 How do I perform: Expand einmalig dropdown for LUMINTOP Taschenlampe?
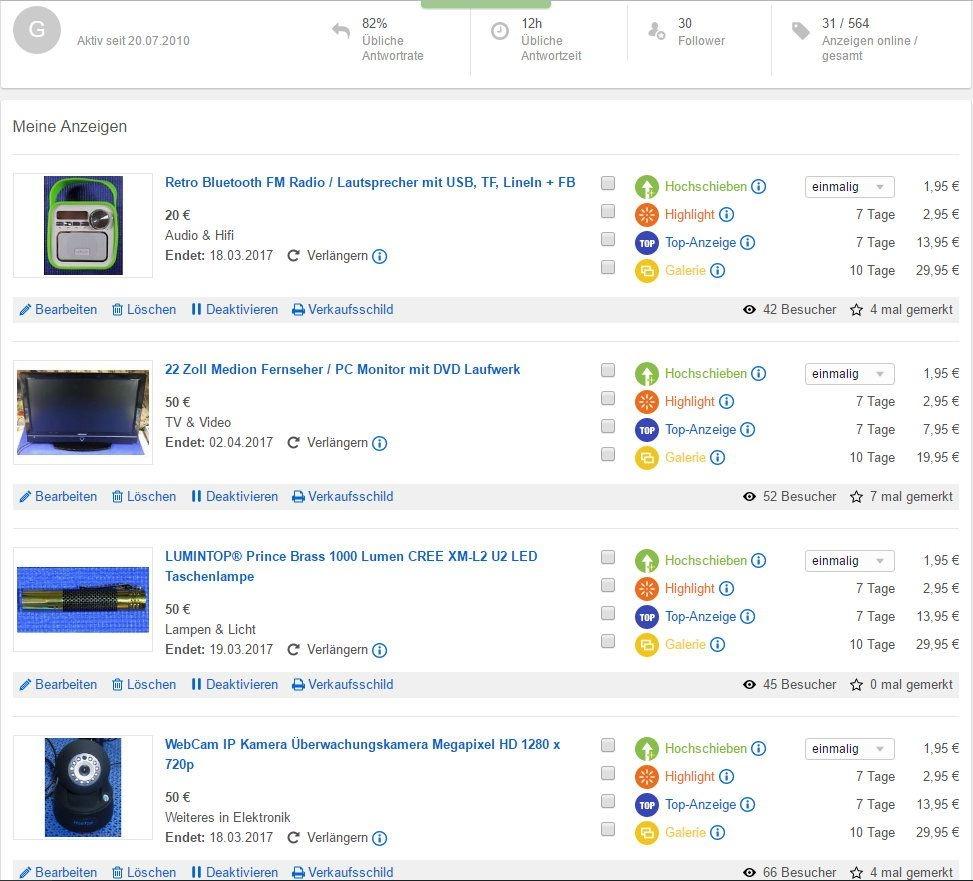click(x=849, y=561)
